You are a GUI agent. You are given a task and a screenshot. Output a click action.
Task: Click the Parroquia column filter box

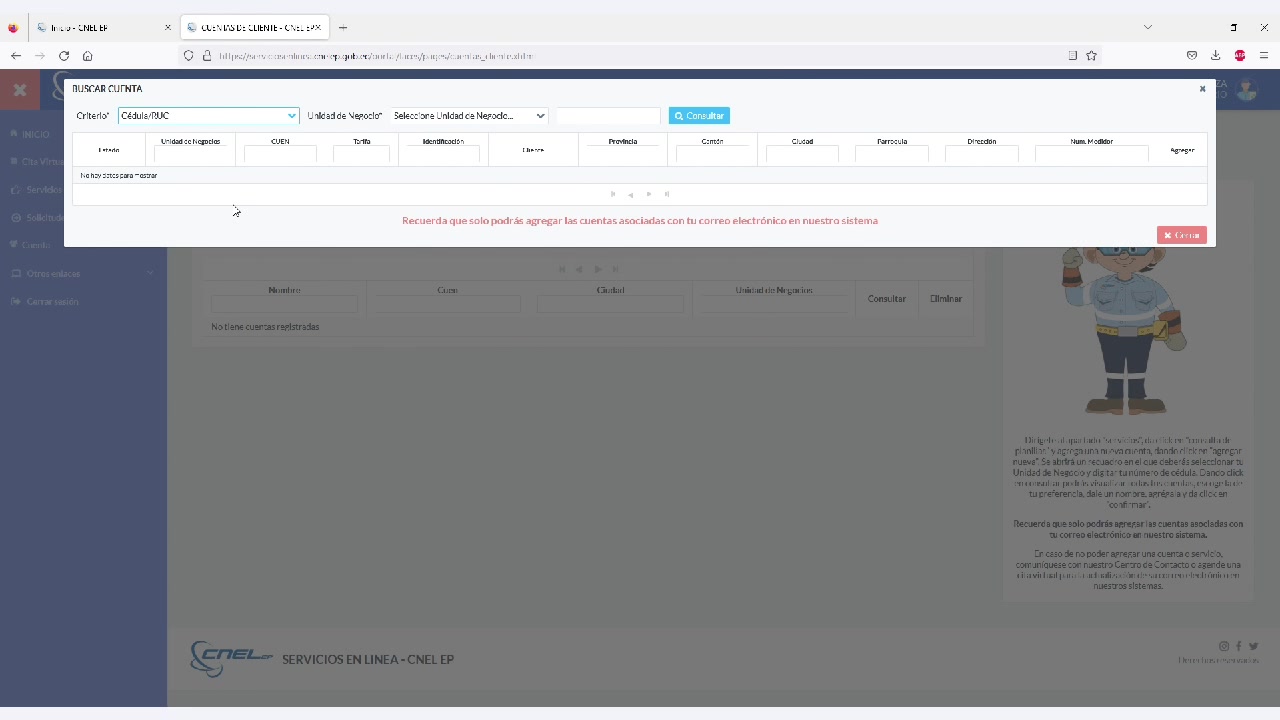pyautogui.click(x=892, y=154)
